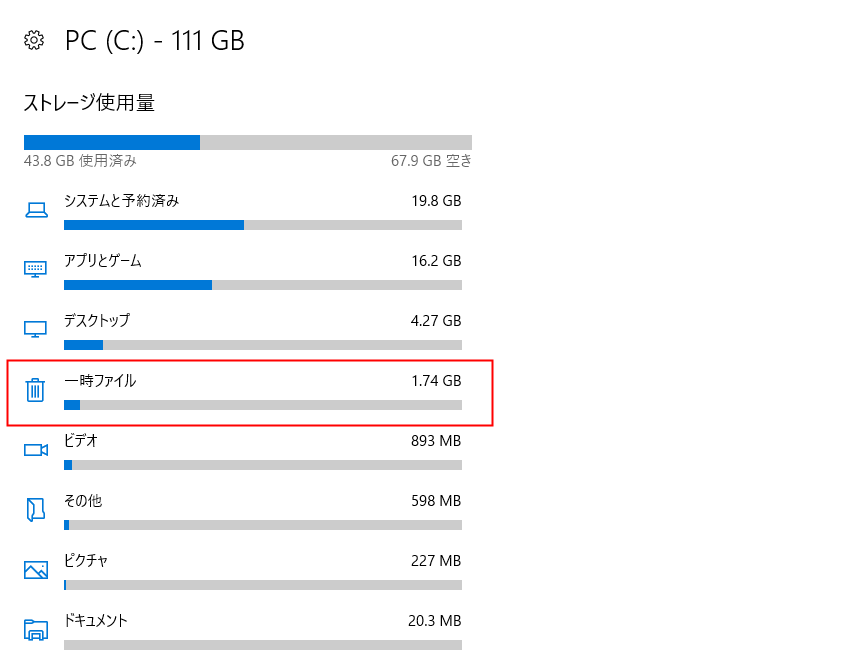
Task: Click the laptop icon for システムと予約済み
Action: pos(36,209)
